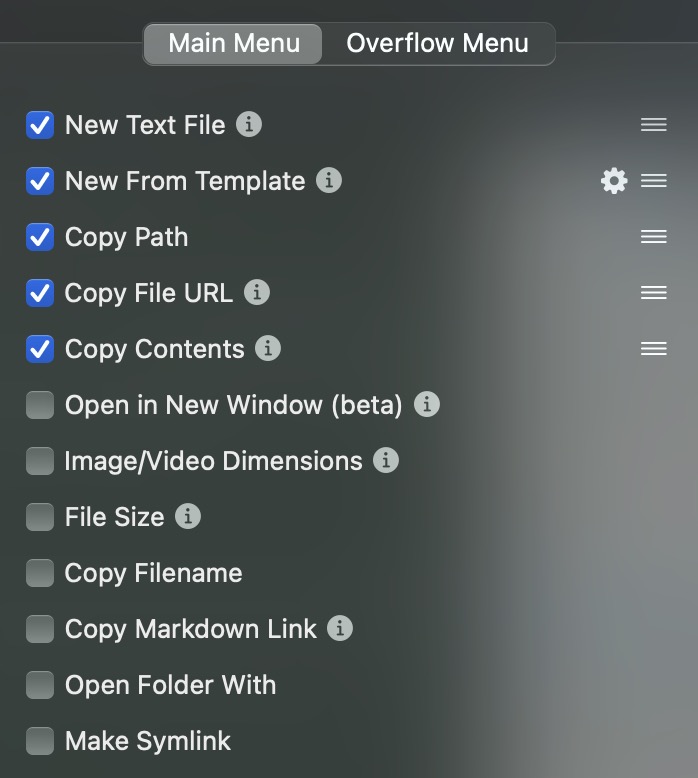Click info icon beside Copy File URL
The height and width of the screenshot is (778, 698).
click(256, 292)
